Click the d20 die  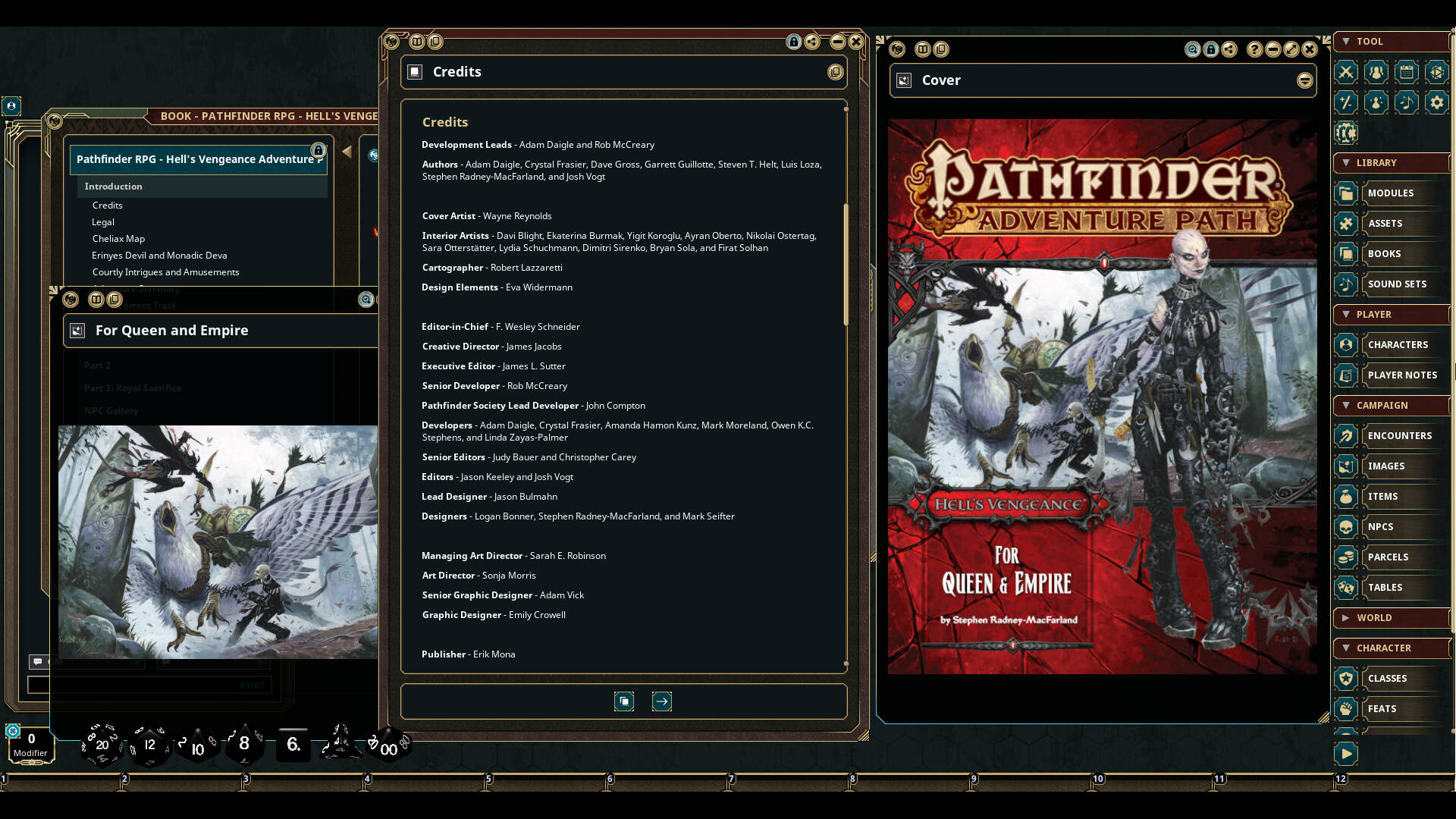point(102,745)
